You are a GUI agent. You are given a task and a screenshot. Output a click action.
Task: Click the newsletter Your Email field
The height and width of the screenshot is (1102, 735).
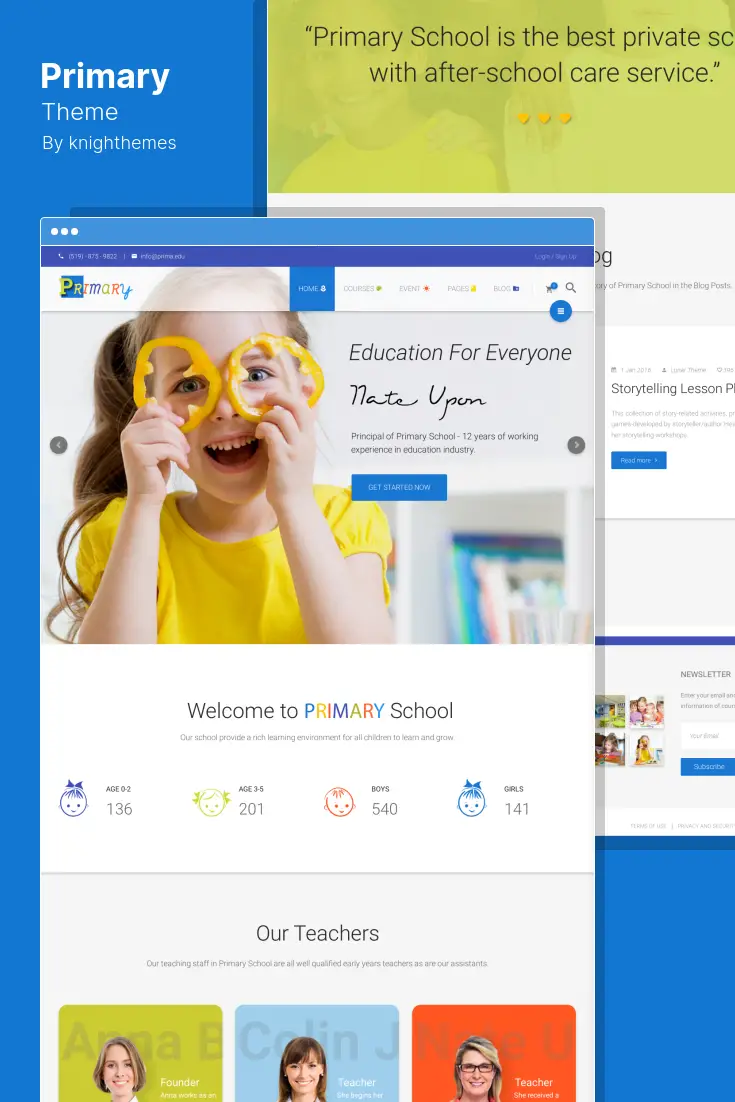pyautogui.click(x=708, y=736)
